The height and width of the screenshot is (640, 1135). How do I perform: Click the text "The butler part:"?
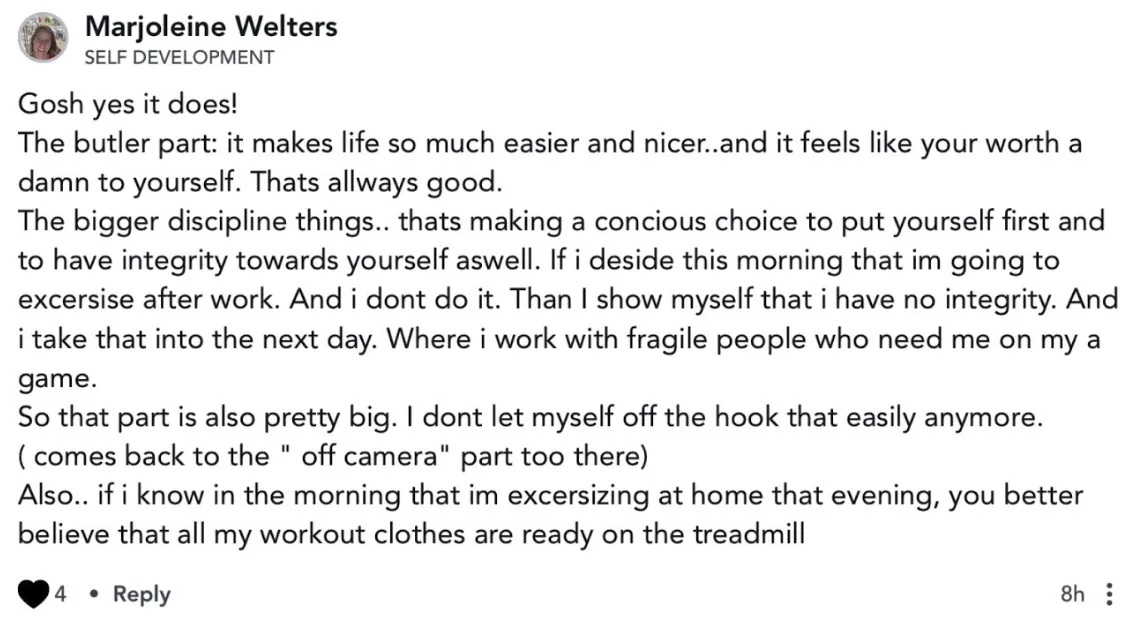tap(117, 143)
